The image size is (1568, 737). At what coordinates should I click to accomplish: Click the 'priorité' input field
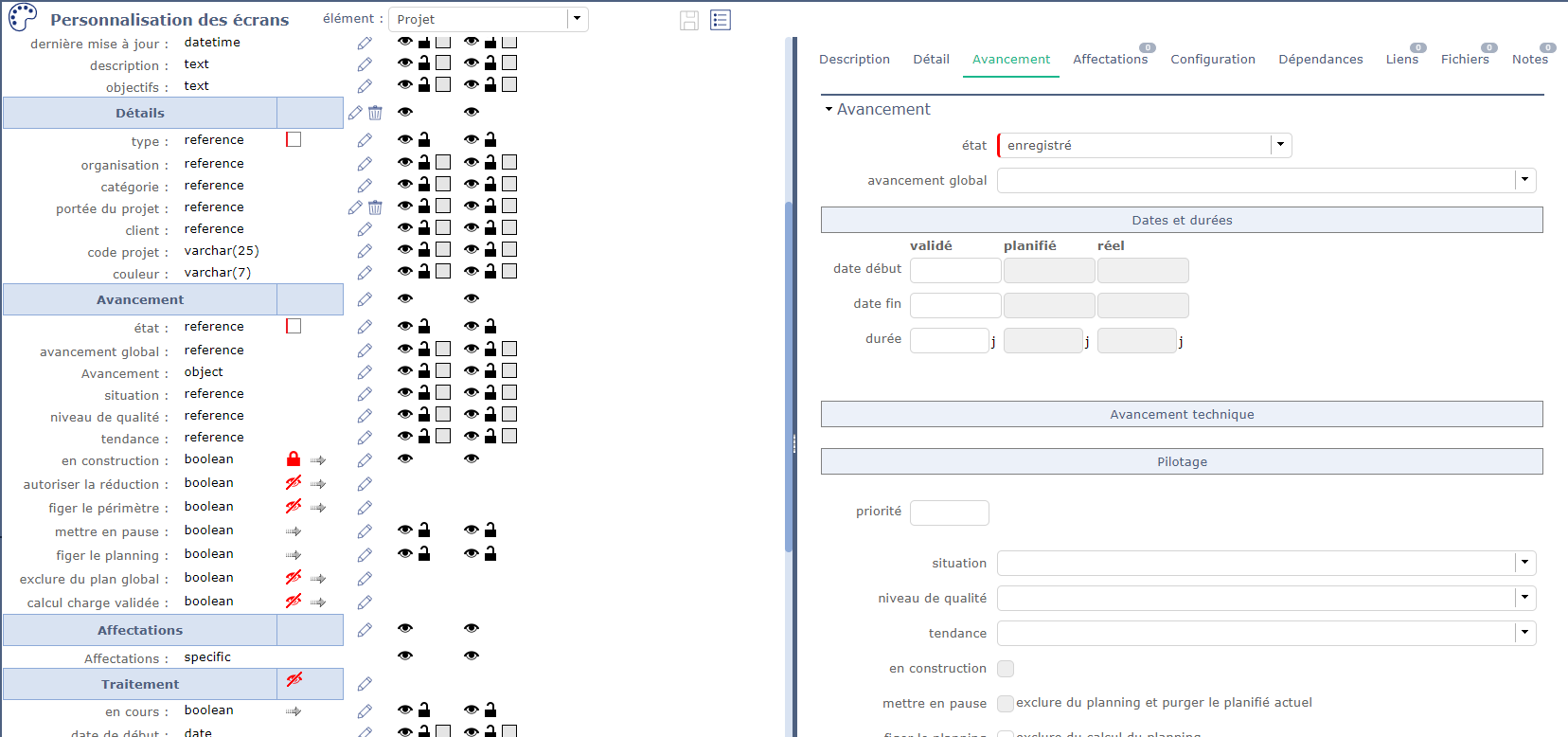coord(949,512)
